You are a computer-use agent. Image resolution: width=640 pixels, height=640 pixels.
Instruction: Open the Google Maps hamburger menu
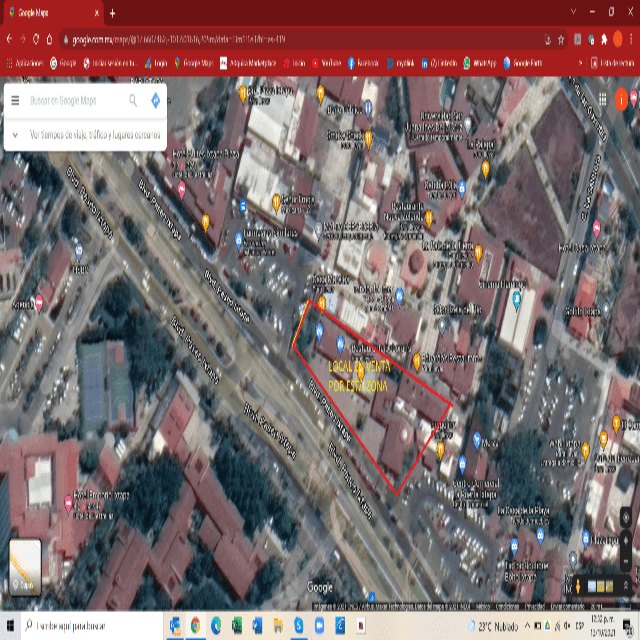(16, 101)
